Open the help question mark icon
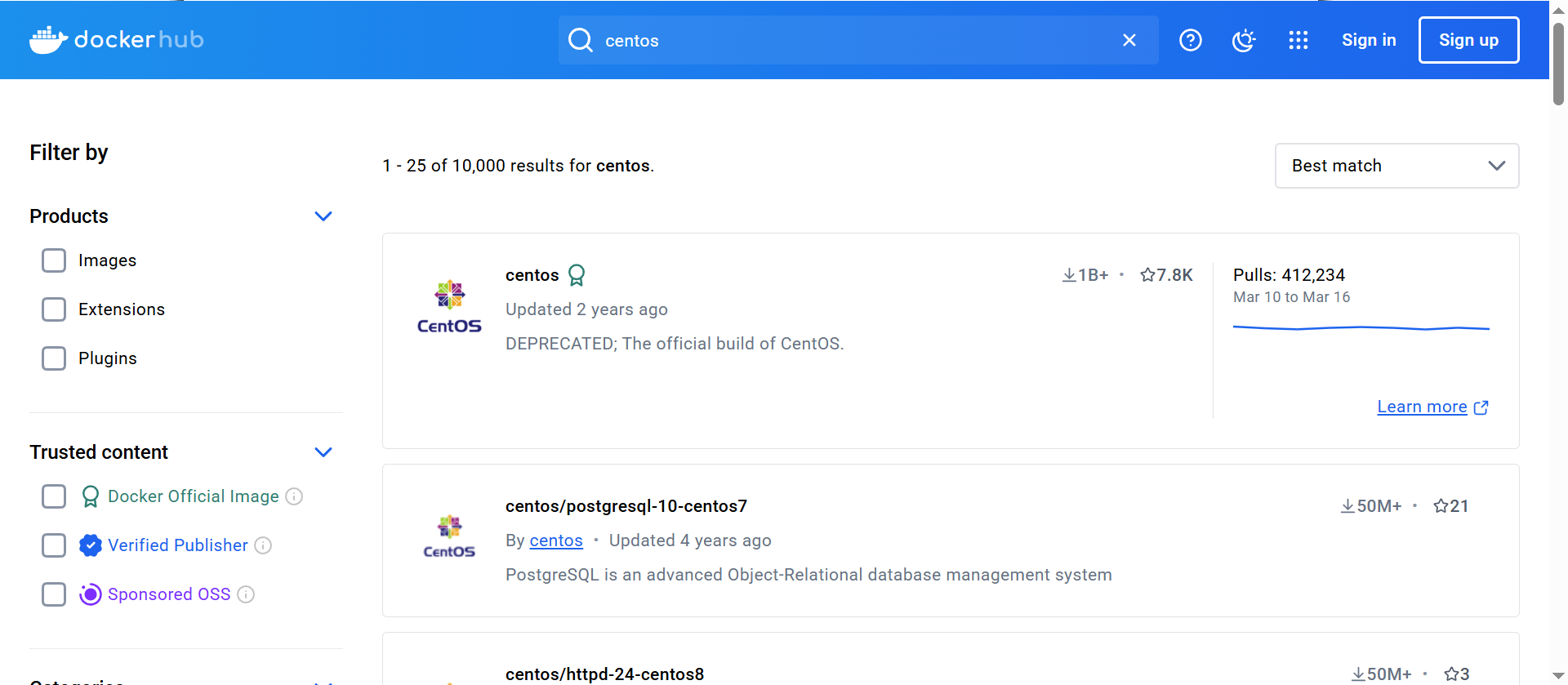The image size is (1568, 685). point(1190,40)
